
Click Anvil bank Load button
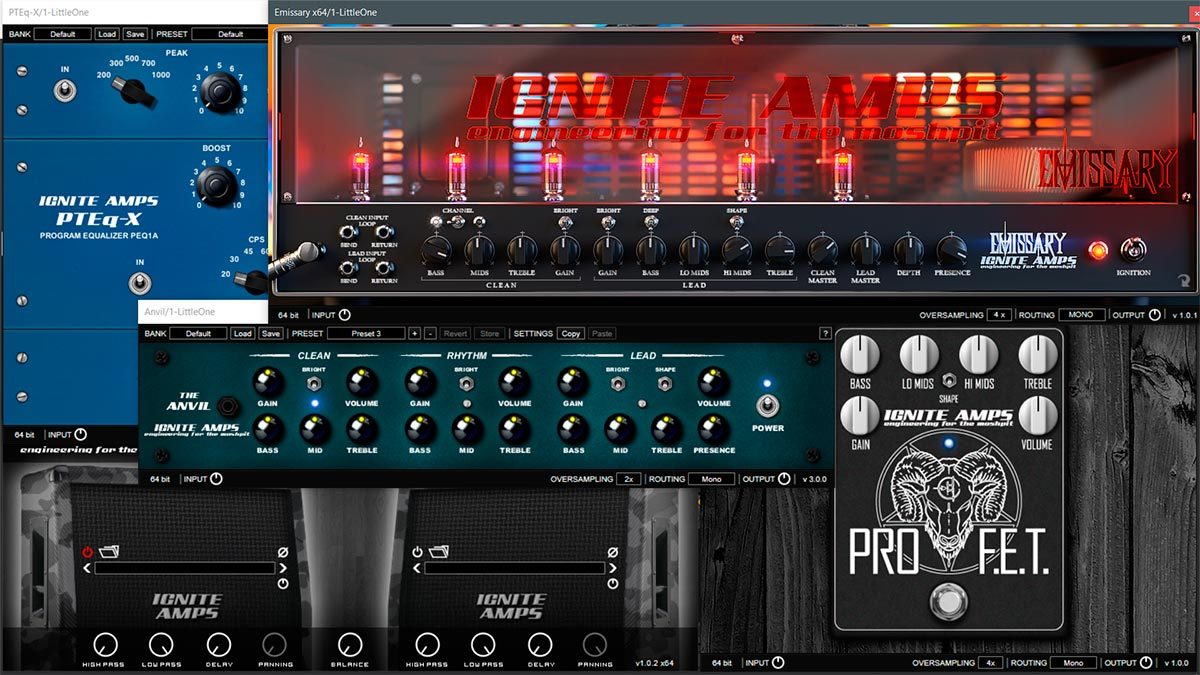point(242,333)
